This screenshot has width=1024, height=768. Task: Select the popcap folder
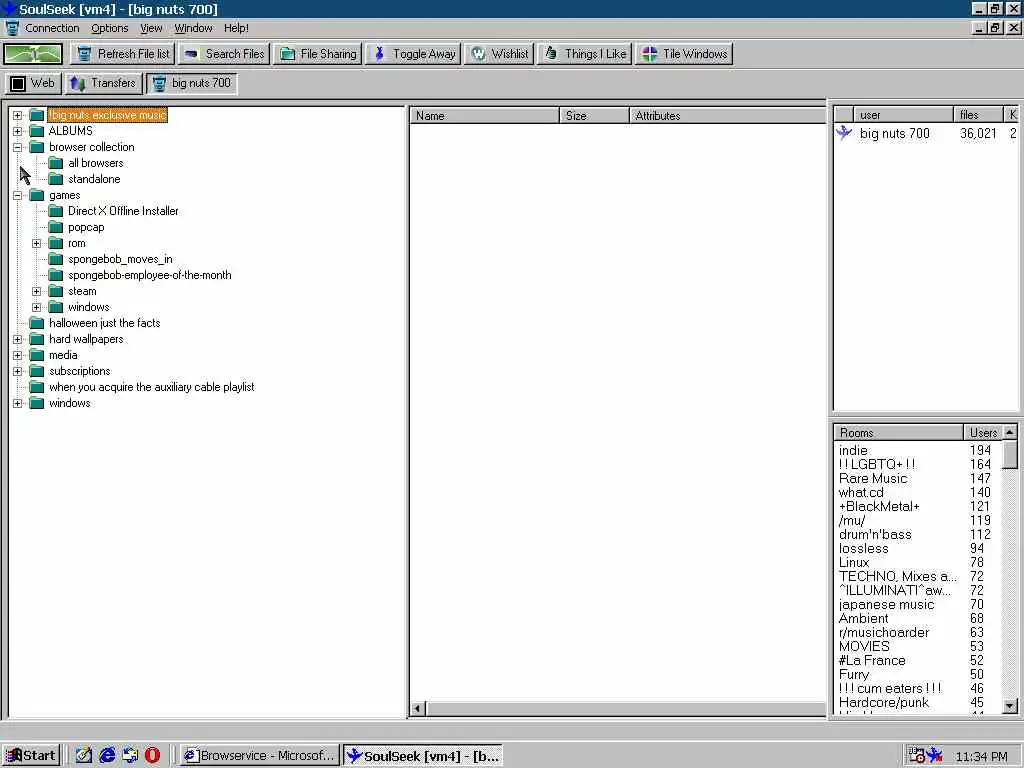point(86,227)
